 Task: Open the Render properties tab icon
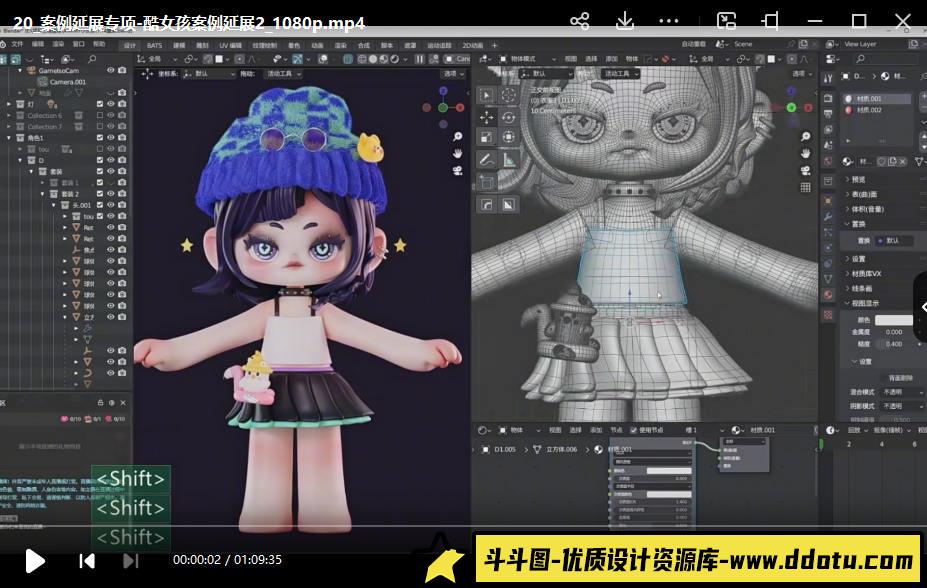(828, 98)
